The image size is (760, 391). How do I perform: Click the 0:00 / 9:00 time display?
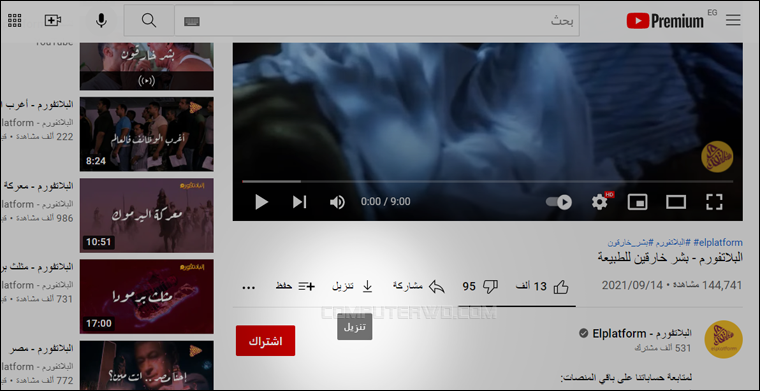click(x=385, y=202)
